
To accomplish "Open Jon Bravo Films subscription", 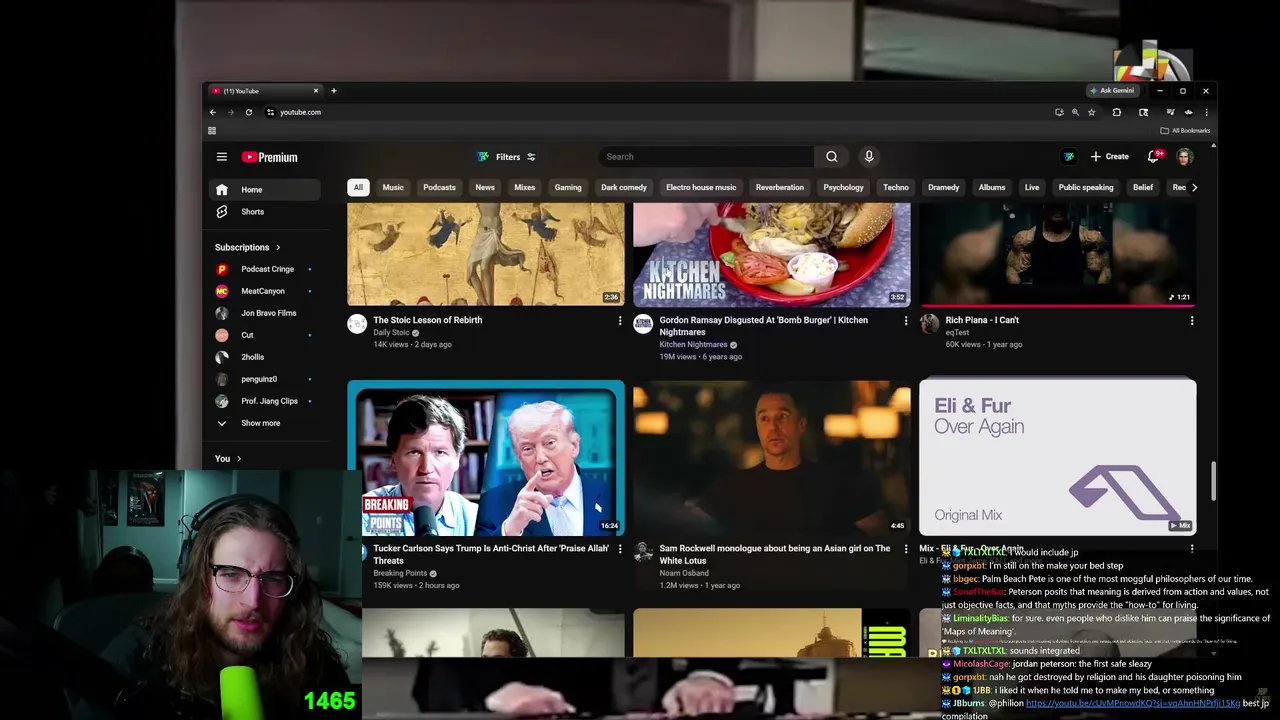I will pos(265,313).
